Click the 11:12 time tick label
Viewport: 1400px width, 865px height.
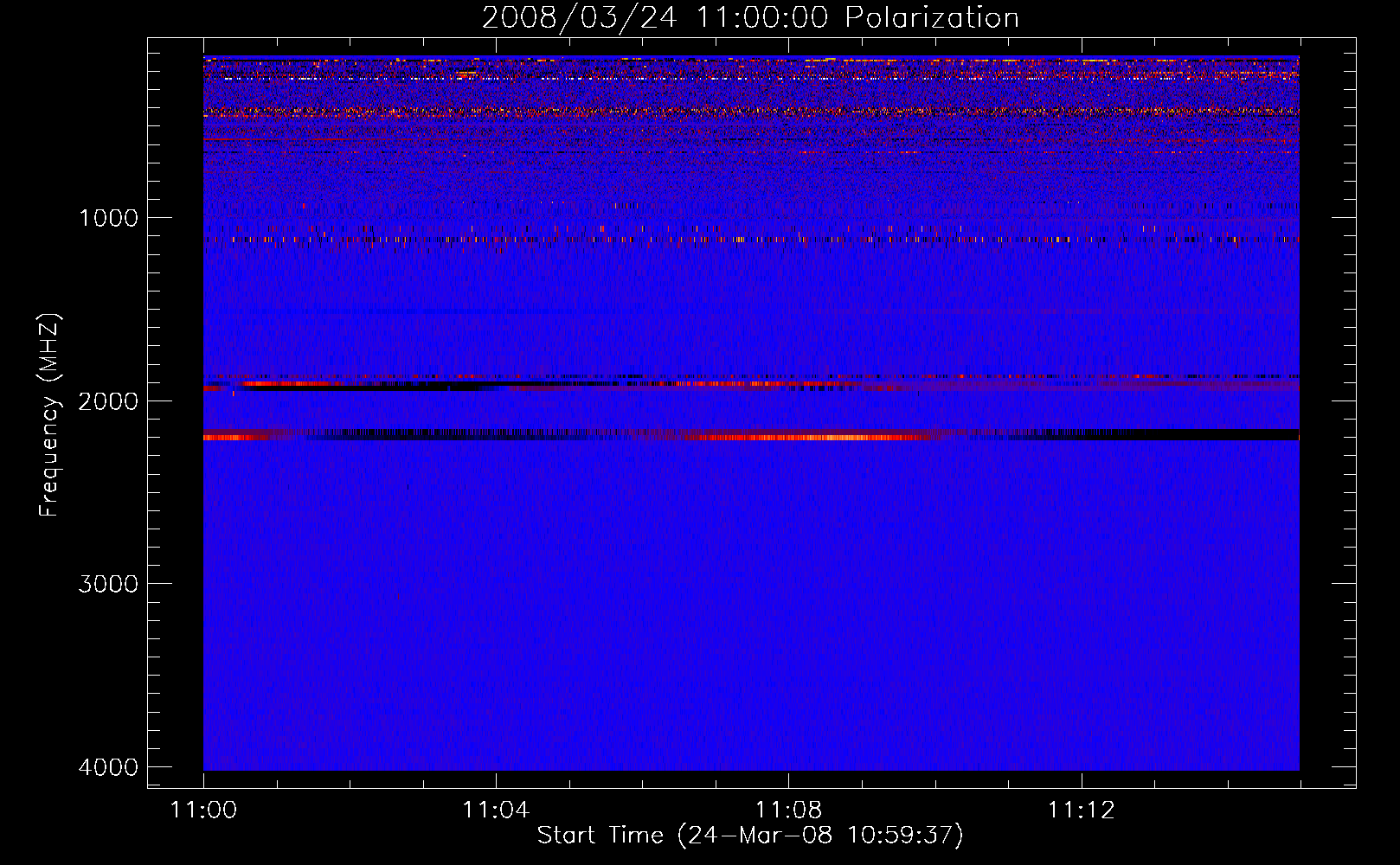pyautogui.click(x=1081, y=811)
